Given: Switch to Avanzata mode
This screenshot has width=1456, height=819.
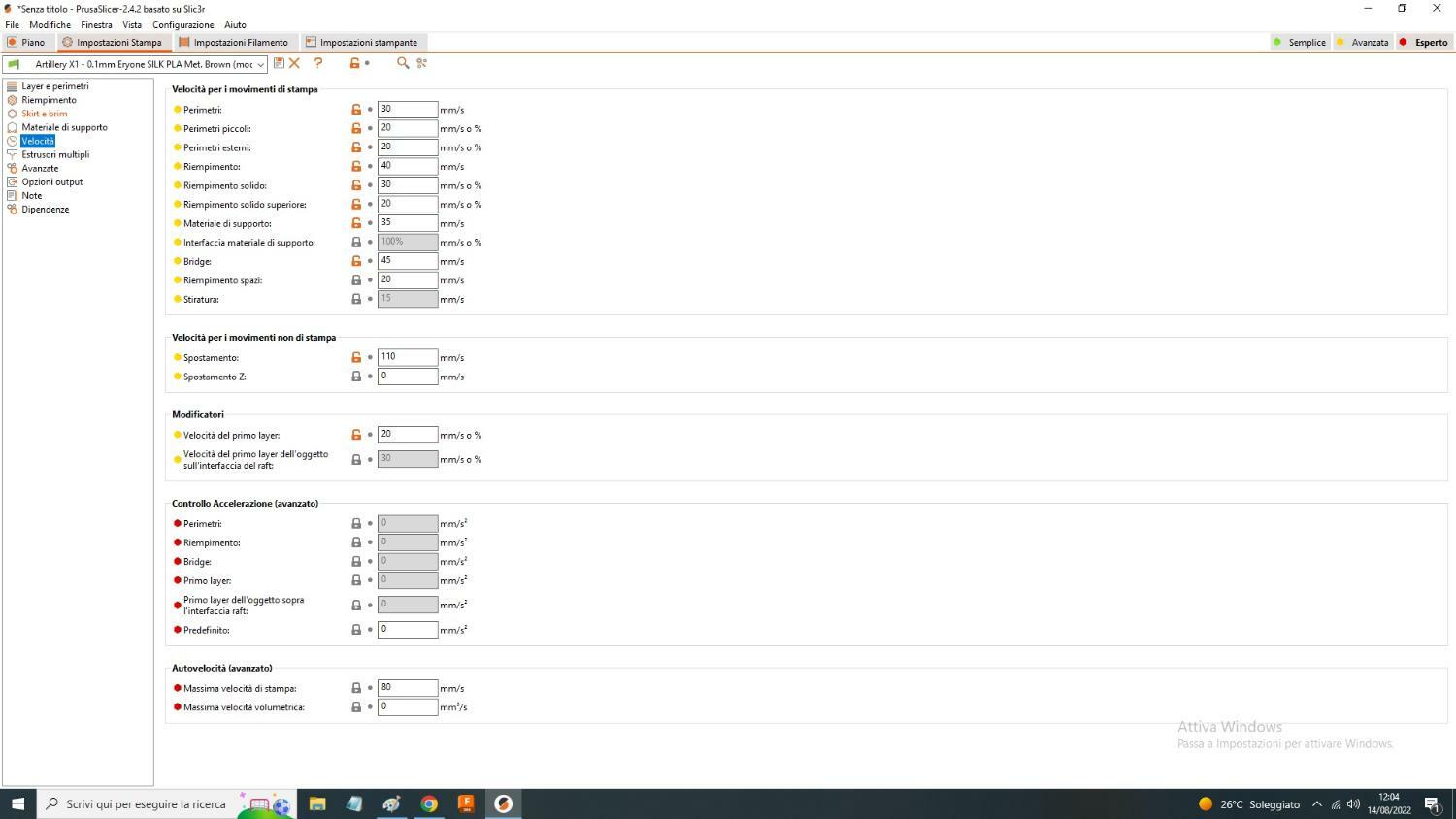Looking at the screenshot, I should pos(1362,42).
